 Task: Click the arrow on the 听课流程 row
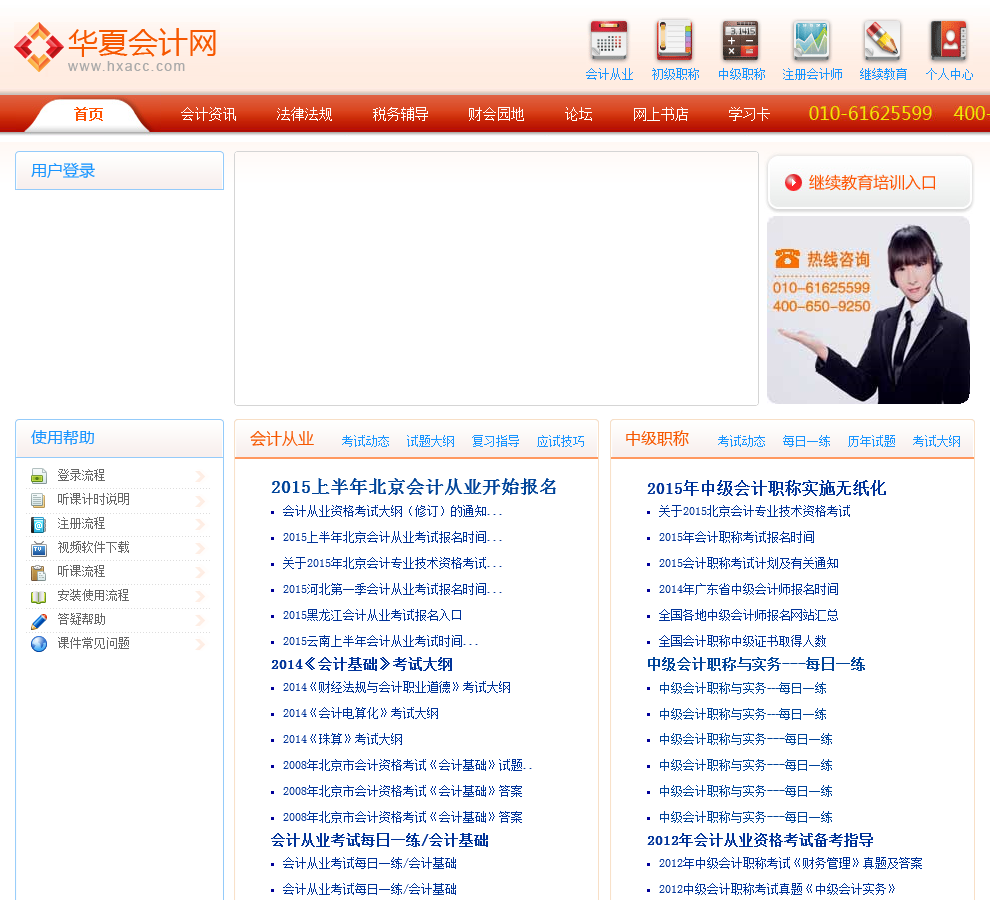click(x=200, y=572)
